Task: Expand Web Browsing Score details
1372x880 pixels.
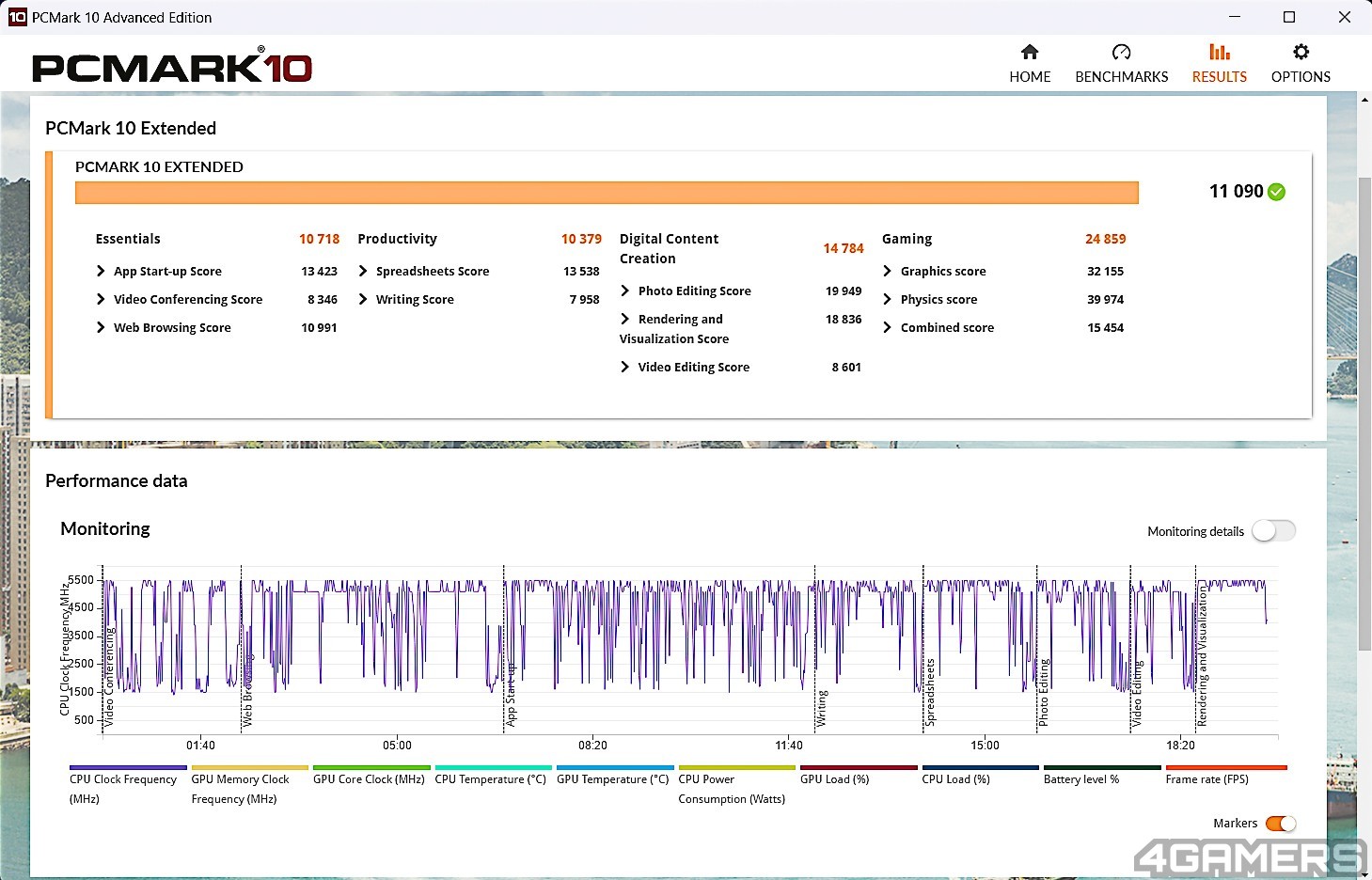Action: tap(101, 327)
